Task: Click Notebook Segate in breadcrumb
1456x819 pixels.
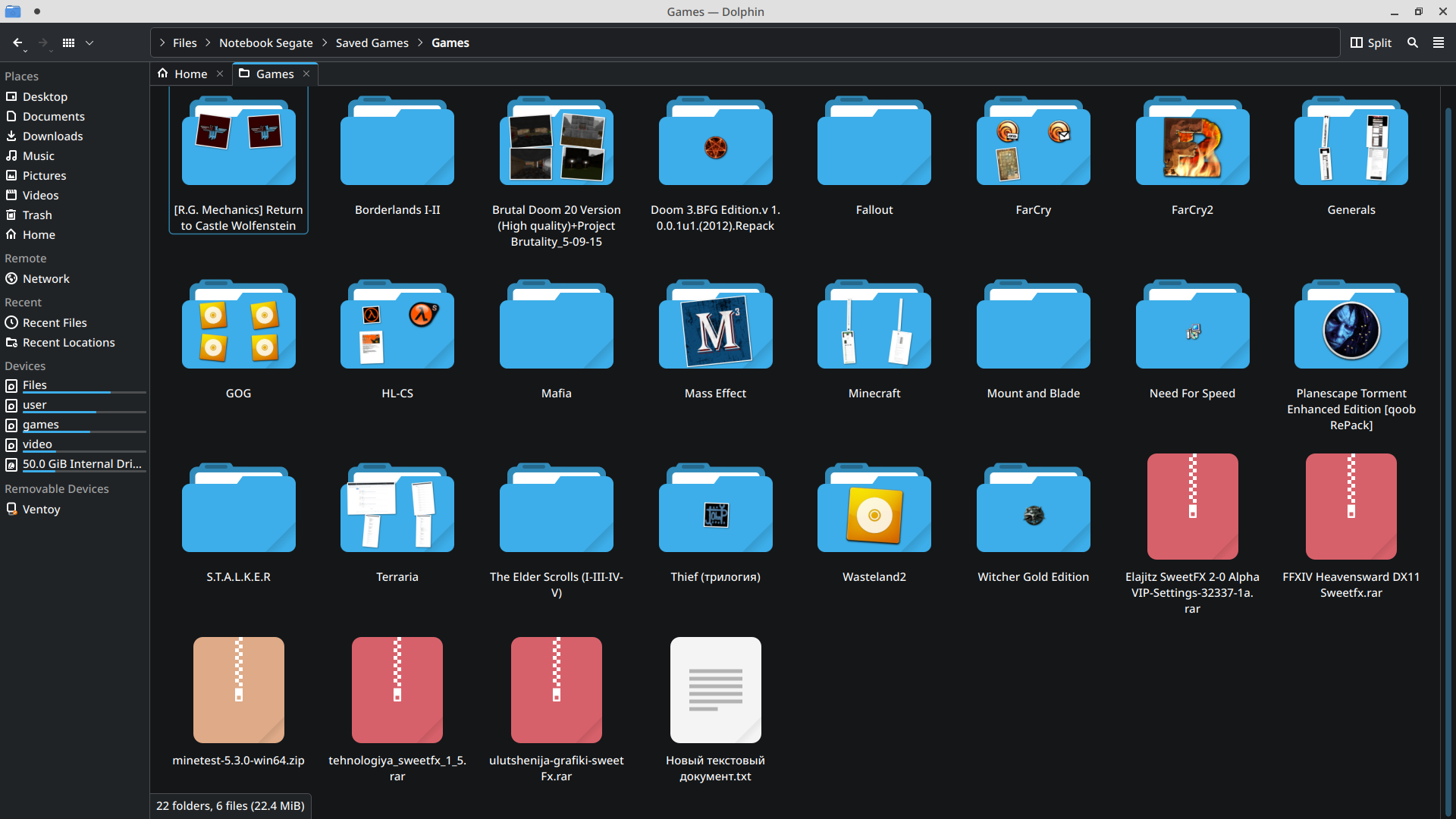Action: point(265,43)
